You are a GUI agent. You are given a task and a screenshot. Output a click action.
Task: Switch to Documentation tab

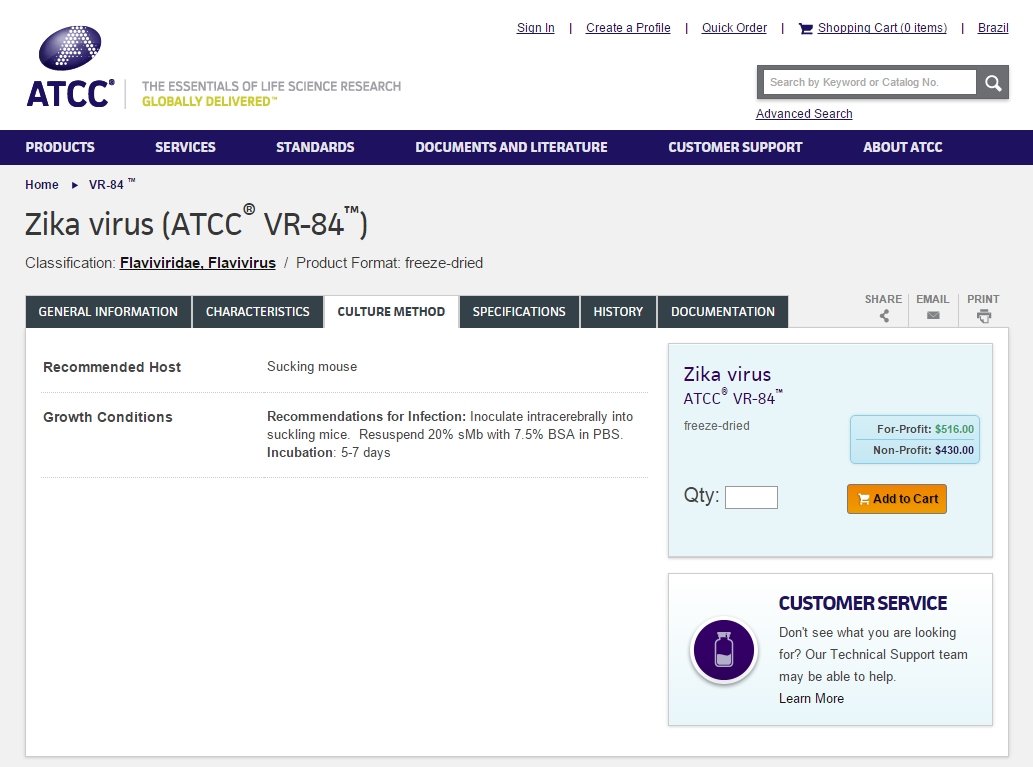[x=723, y=312]
